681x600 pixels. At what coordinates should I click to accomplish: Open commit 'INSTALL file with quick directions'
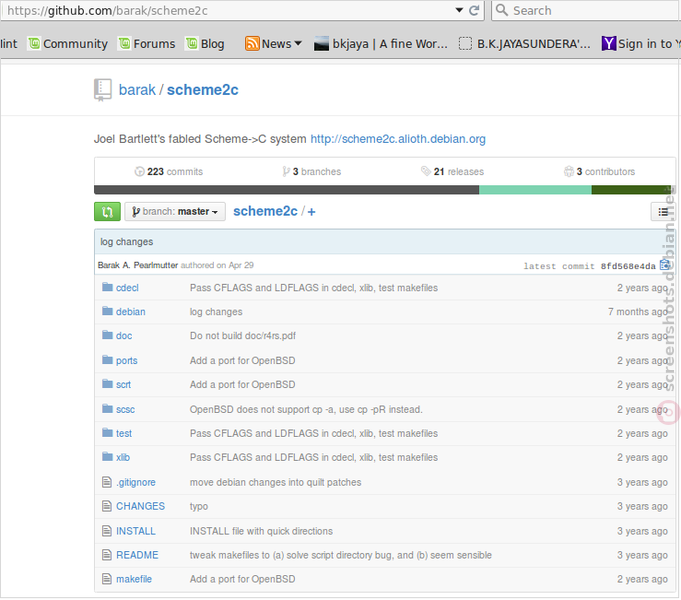[261, 531]
